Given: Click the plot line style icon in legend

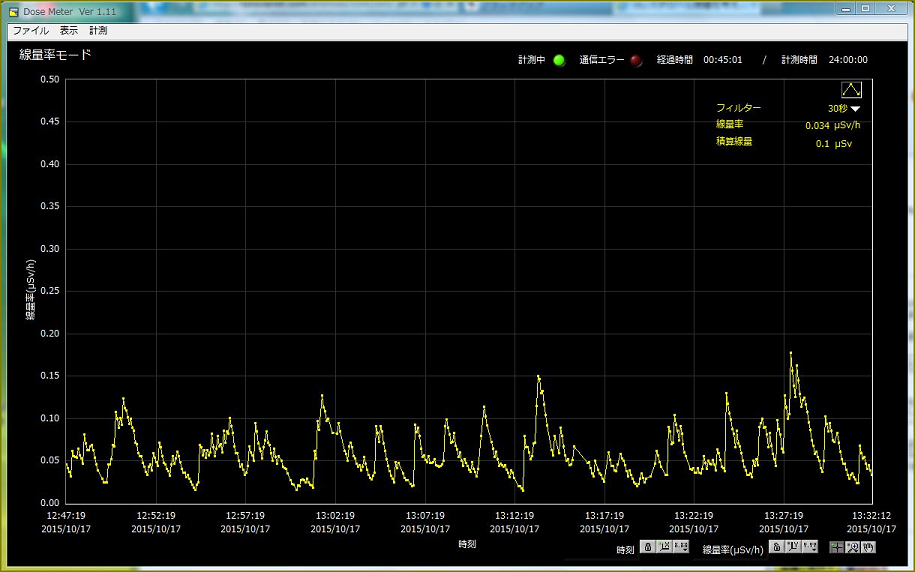Looking at the screenshot, I should coord(851,90).
